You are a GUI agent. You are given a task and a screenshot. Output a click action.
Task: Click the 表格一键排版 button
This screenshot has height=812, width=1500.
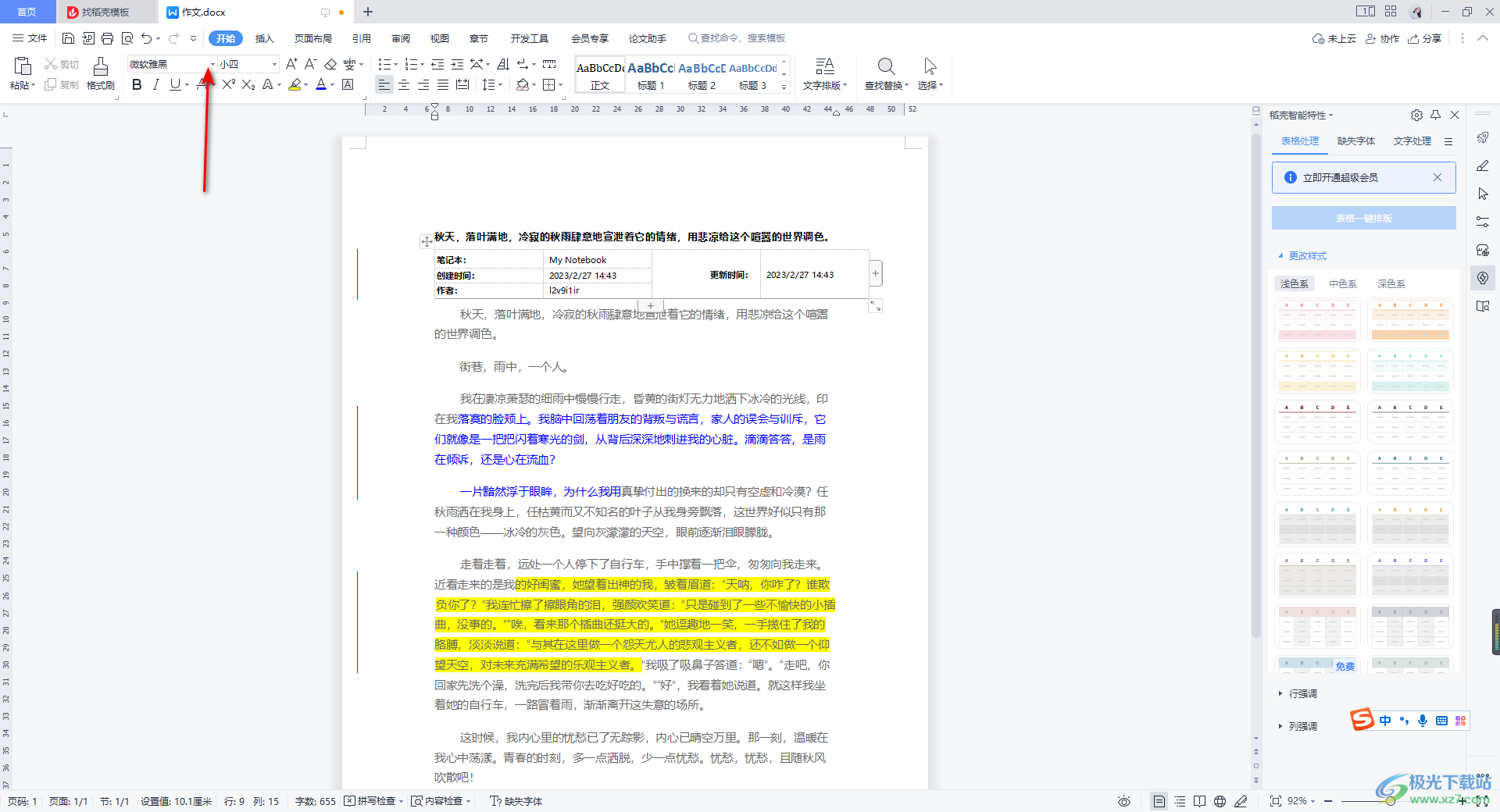pyautogui.click(x=1363, y=219)
